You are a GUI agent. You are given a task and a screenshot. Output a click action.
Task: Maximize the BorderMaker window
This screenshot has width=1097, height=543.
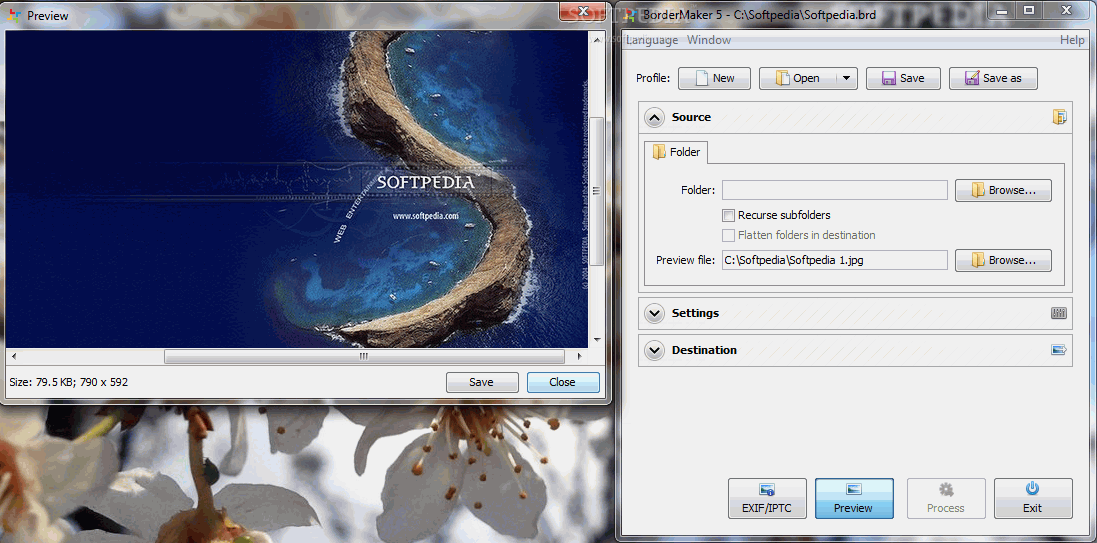tap(1028, 9)
